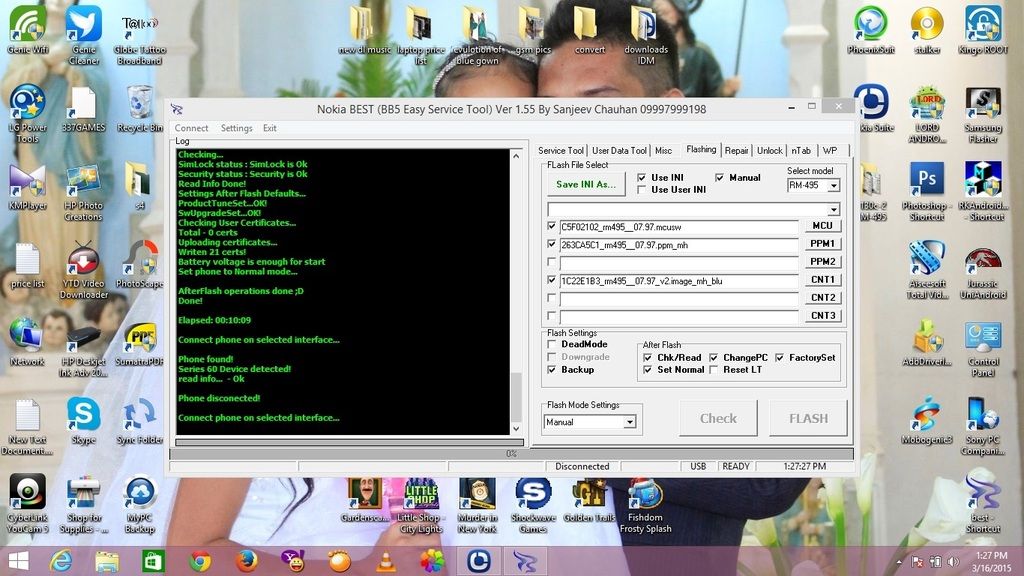Click the Save INI As button
Image resolution: width=1024 pixels, height=576 pixels.
click(586, 184)
